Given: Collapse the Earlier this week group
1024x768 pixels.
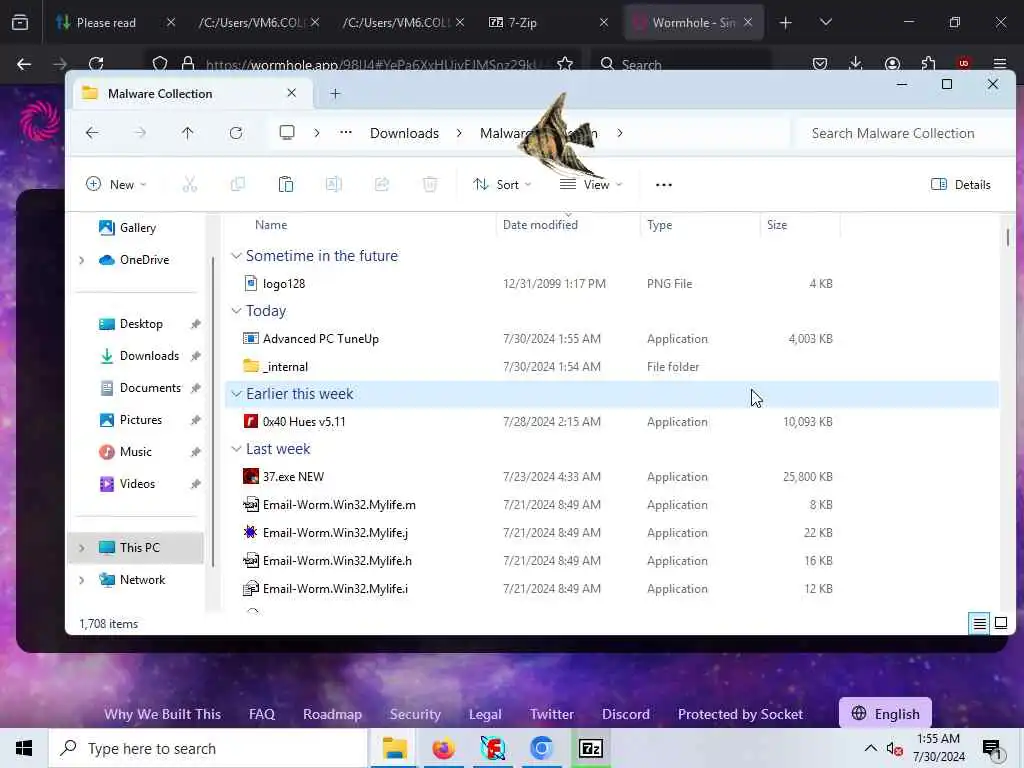Looking at the screenshot, I should (x=236, y=394).
